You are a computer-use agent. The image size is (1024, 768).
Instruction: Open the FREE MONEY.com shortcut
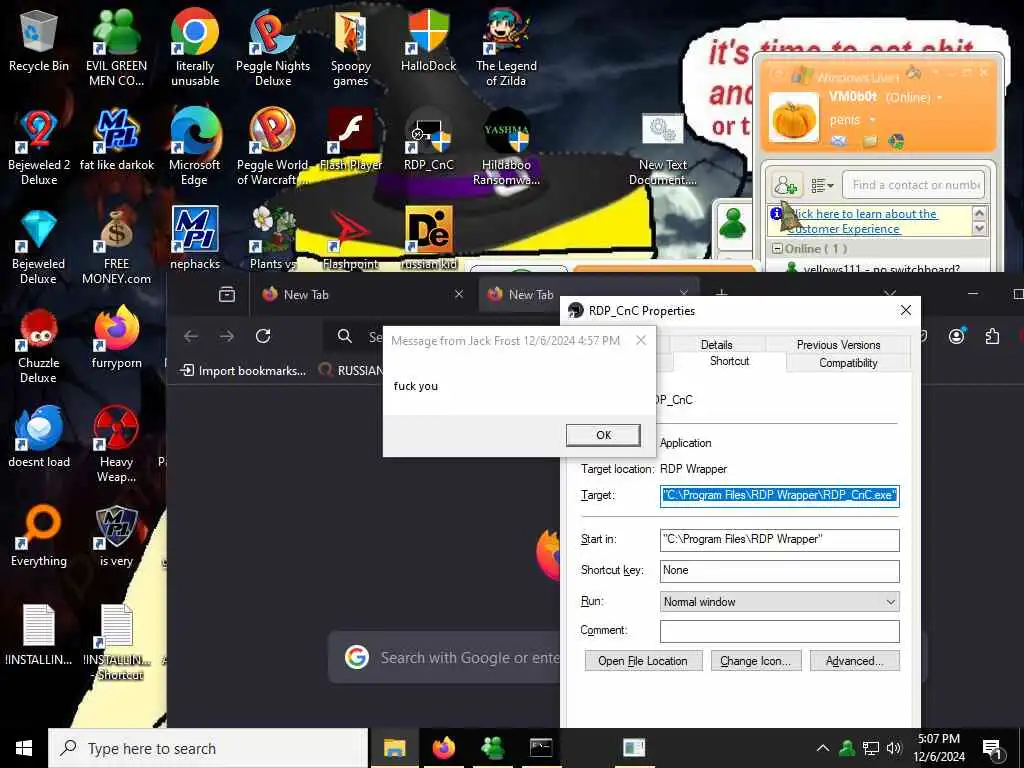116,246
